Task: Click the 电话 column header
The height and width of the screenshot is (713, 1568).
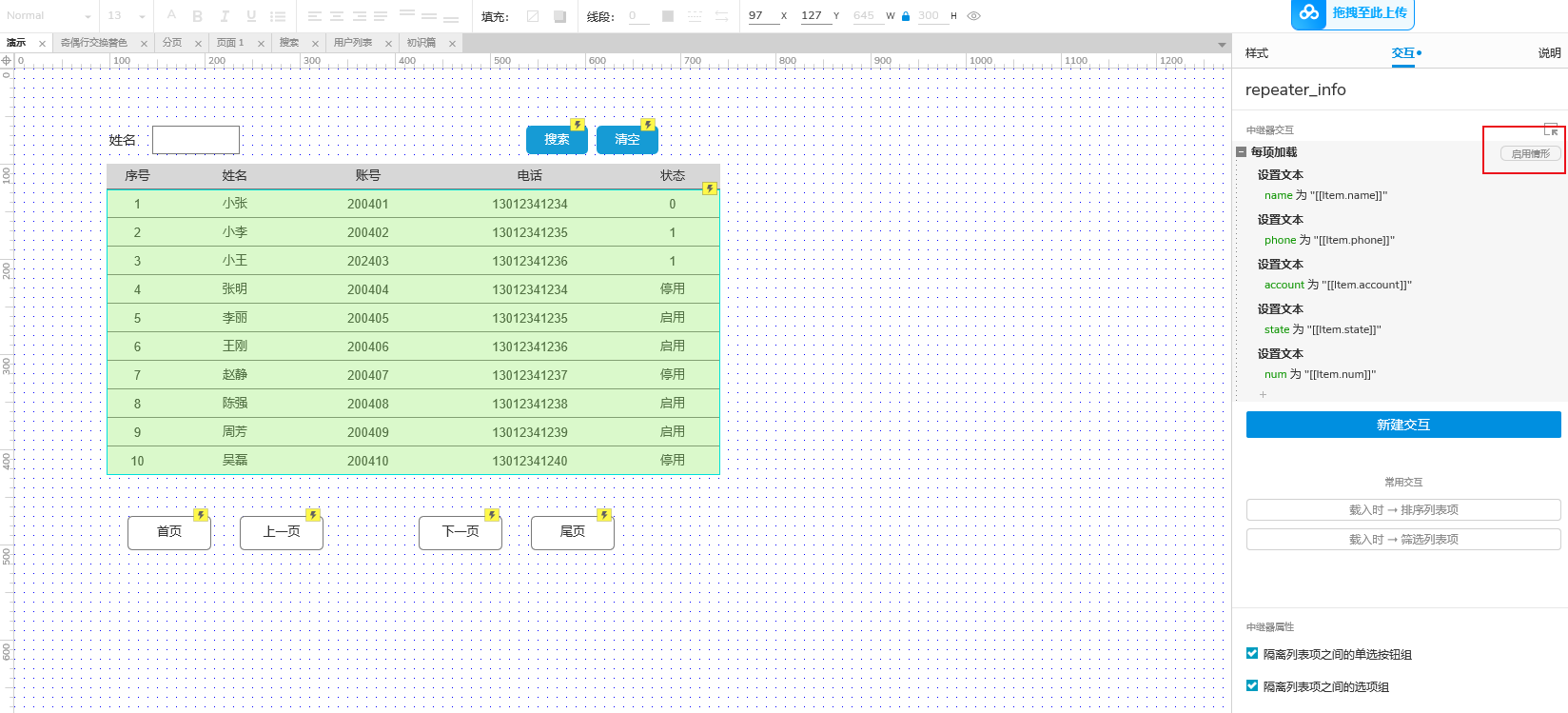Action: pyautogui.click(x=530, y=176)
